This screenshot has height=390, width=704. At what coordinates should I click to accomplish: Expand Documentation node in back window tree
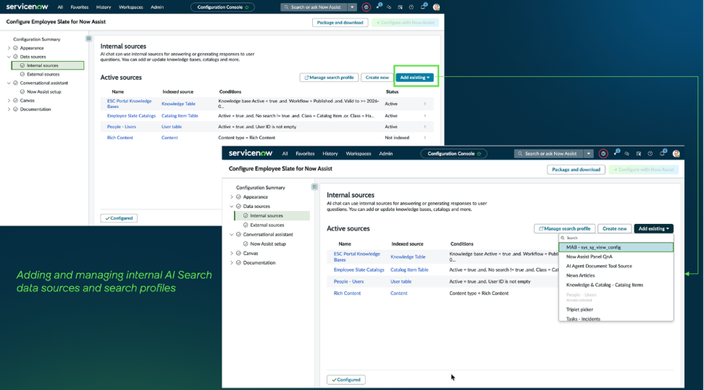pos(9,109)
